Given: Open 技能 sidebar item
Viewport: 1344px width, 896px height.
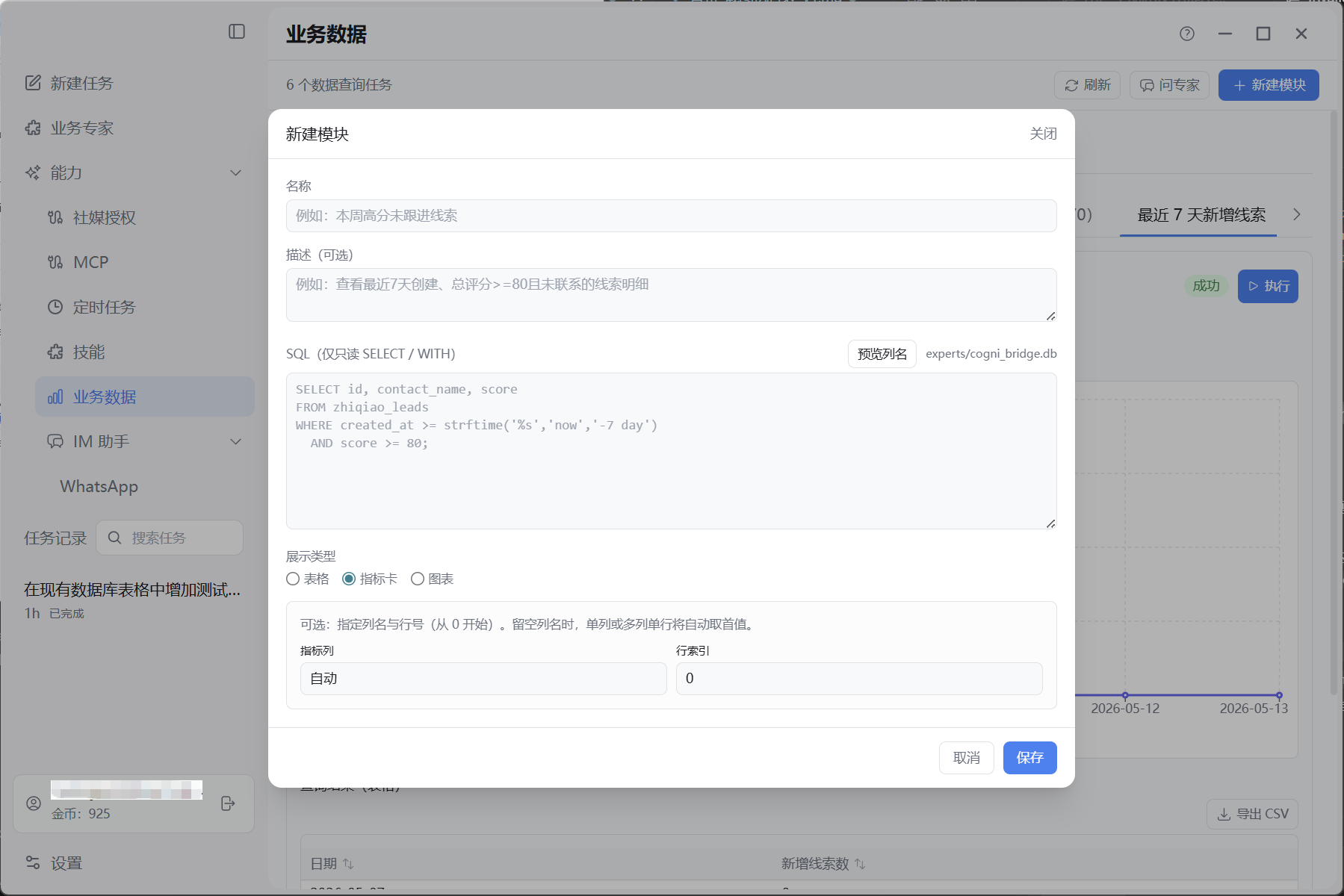Looking at the screenshot, I should [145, 352].
